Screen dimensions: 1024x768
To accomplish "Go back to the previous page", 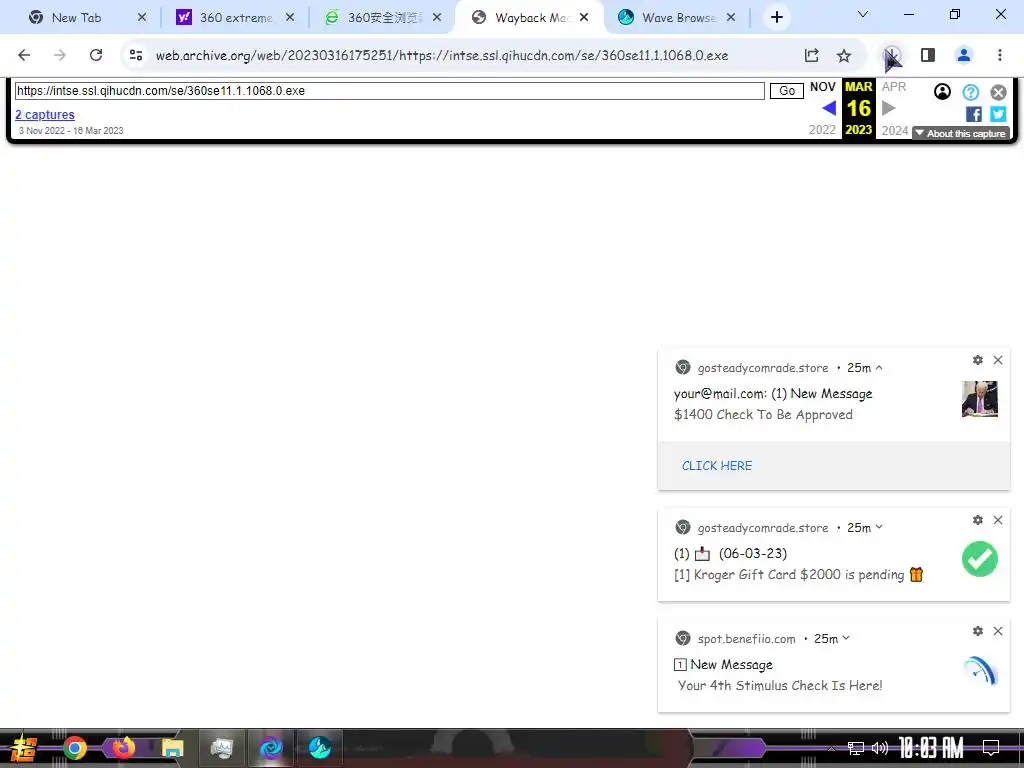I will 24,56.
